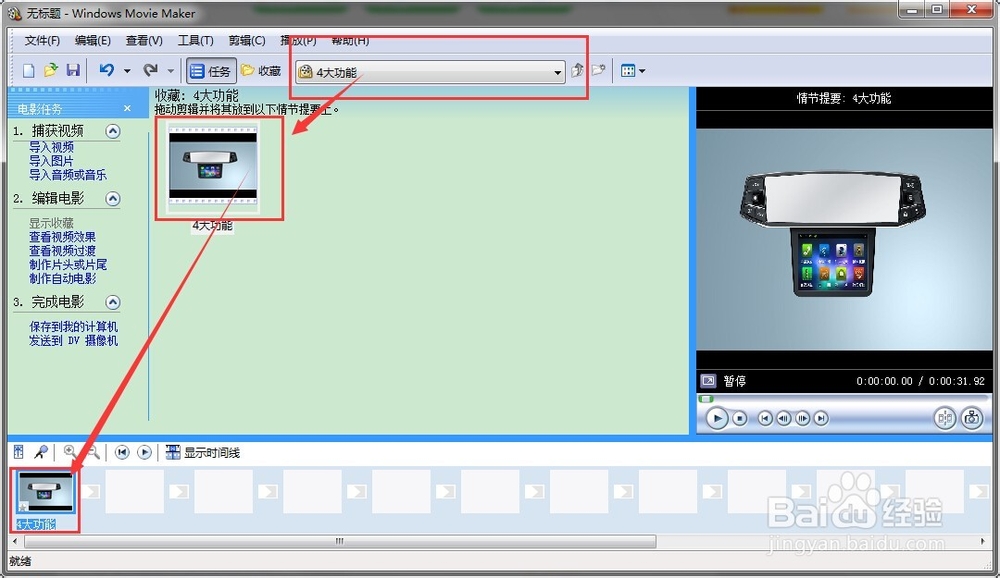Open the 帮助(H) menu
1000x578 pixels.
pyautogui.click(x=350, y=41)
